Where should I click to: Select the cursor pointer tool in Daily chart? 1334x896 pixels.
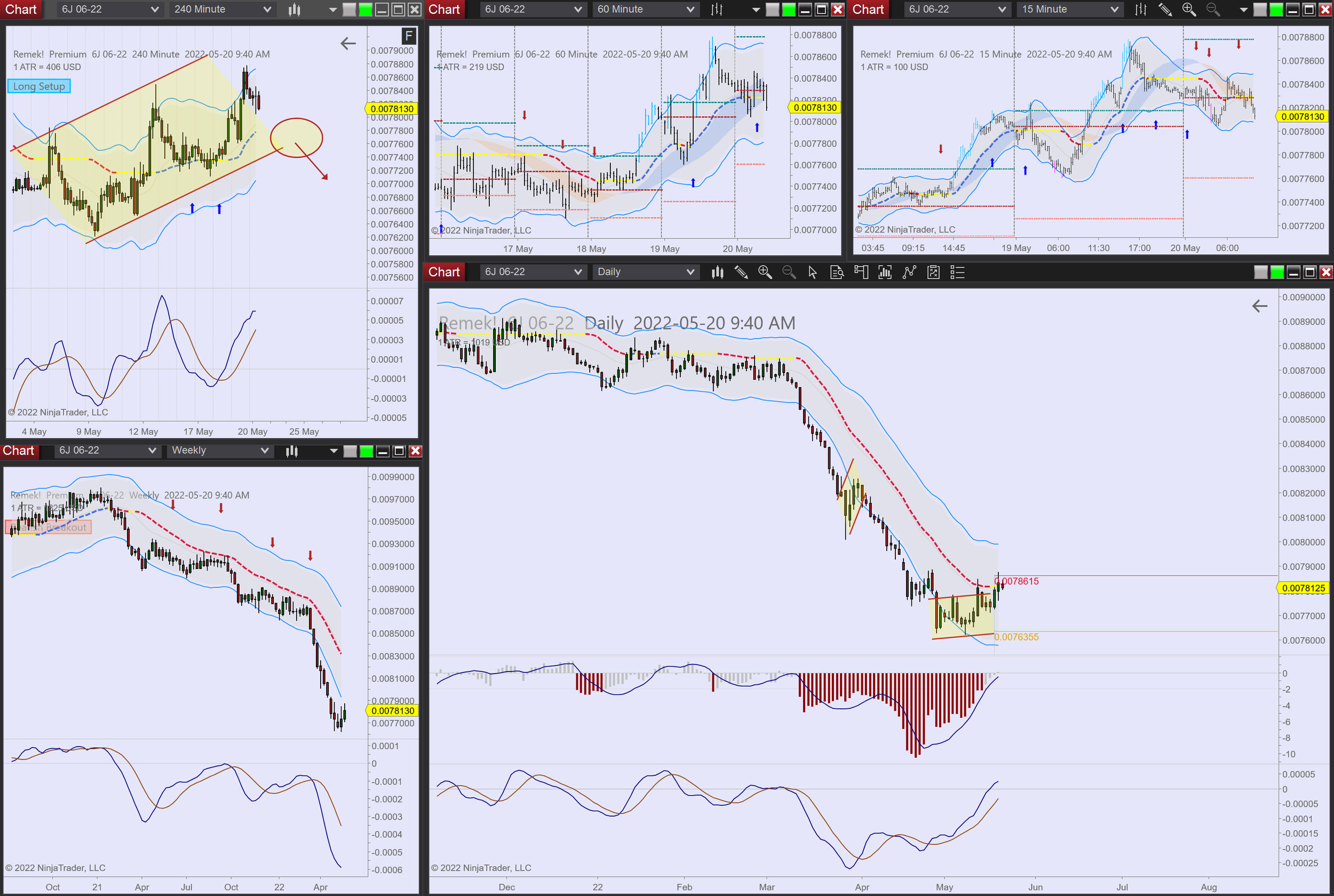(x=813, y=273)
